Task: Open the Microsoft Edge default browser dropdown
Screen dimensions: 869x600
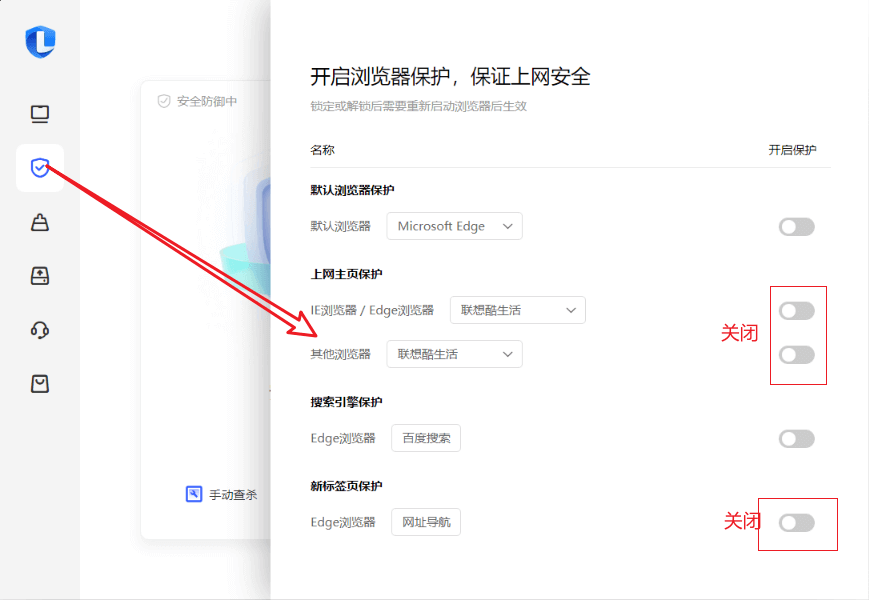Action: click(x=454, y=226)
